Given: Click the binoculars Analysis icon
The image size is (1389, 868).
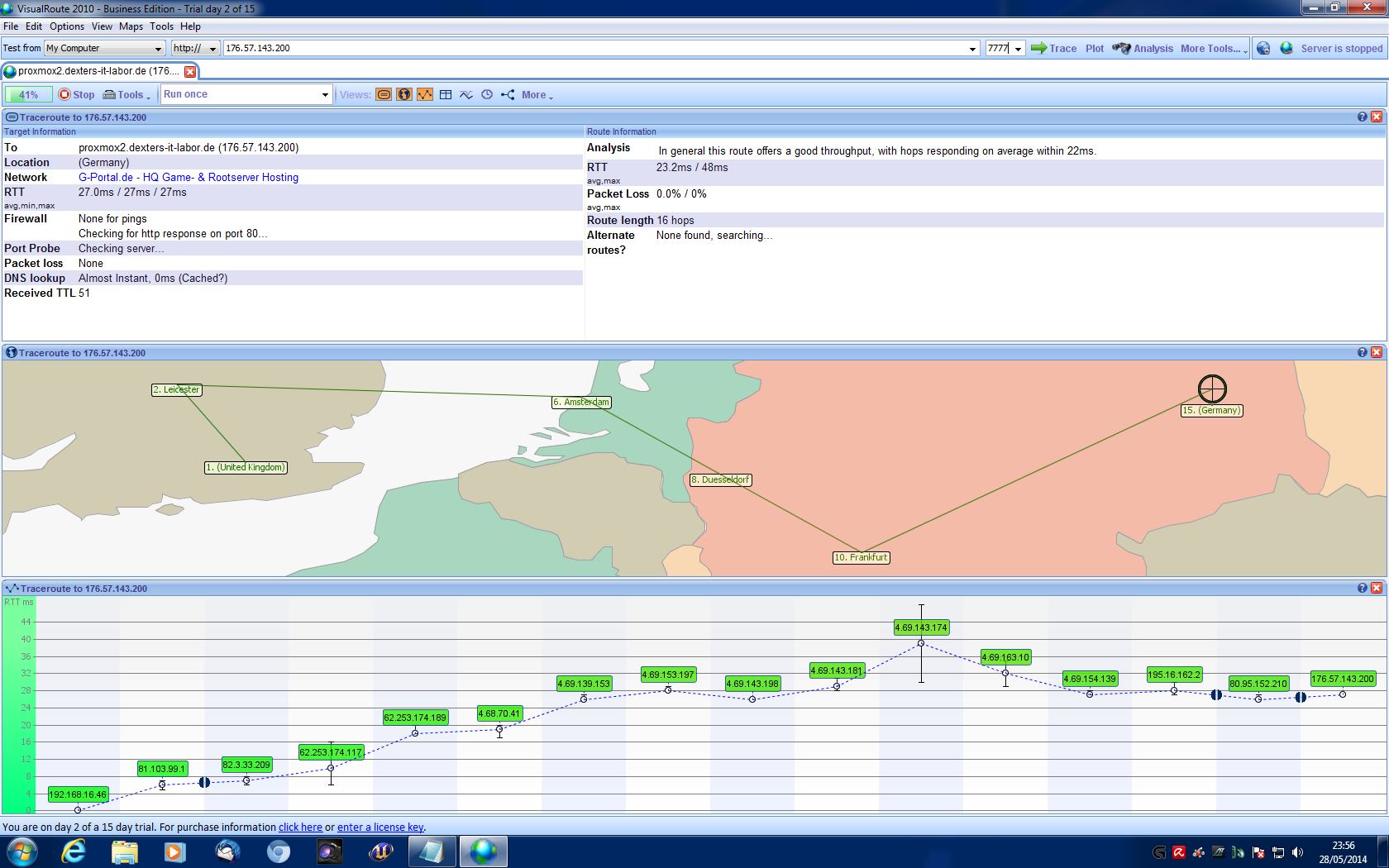Looking at the screenshot, I should tap(1121, 49).
